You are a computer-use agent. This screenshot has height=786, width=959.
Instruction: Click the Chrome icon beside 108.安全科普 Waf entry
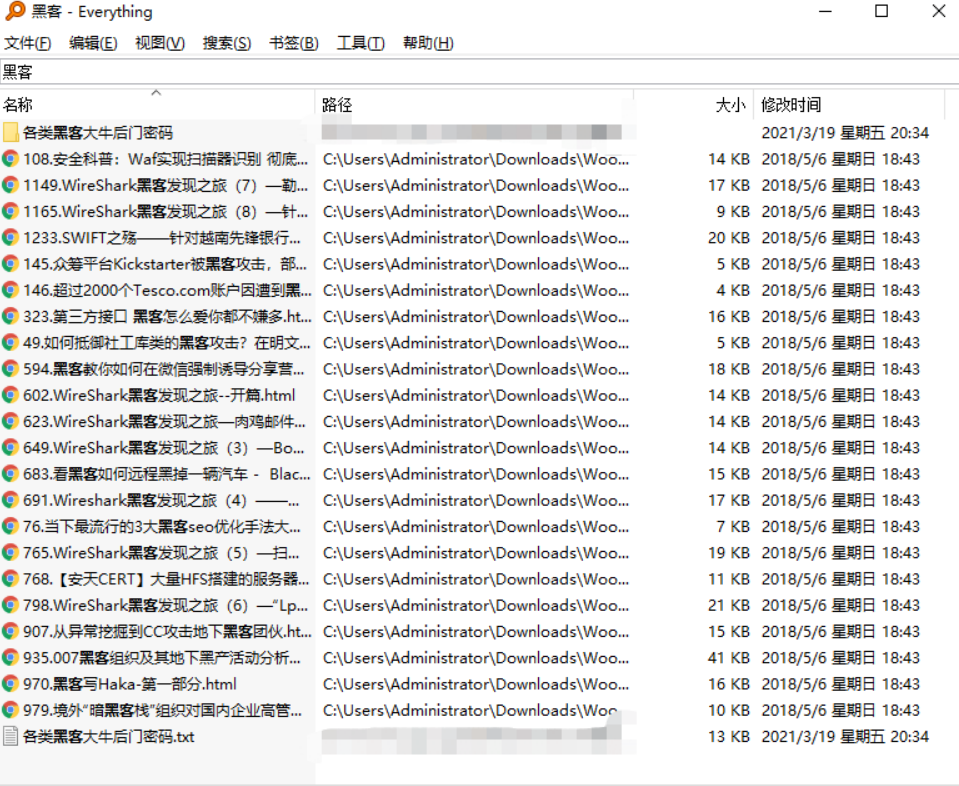click(10, 158)
